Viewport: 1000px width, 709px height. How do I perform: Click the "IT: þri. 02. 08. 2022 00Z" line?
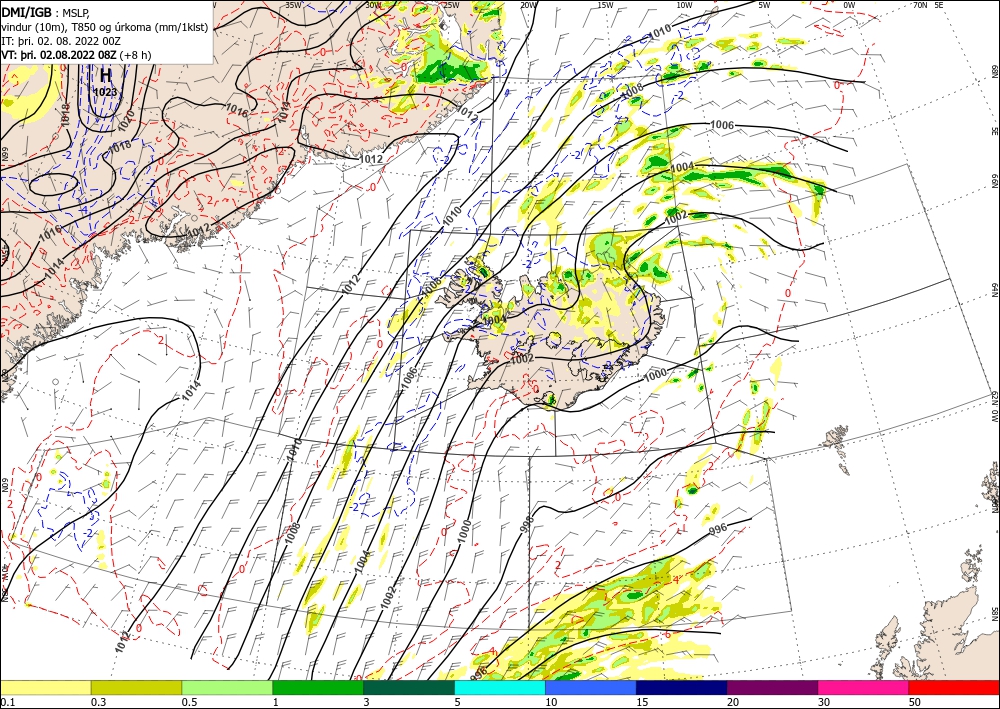(x=61, y=41)
